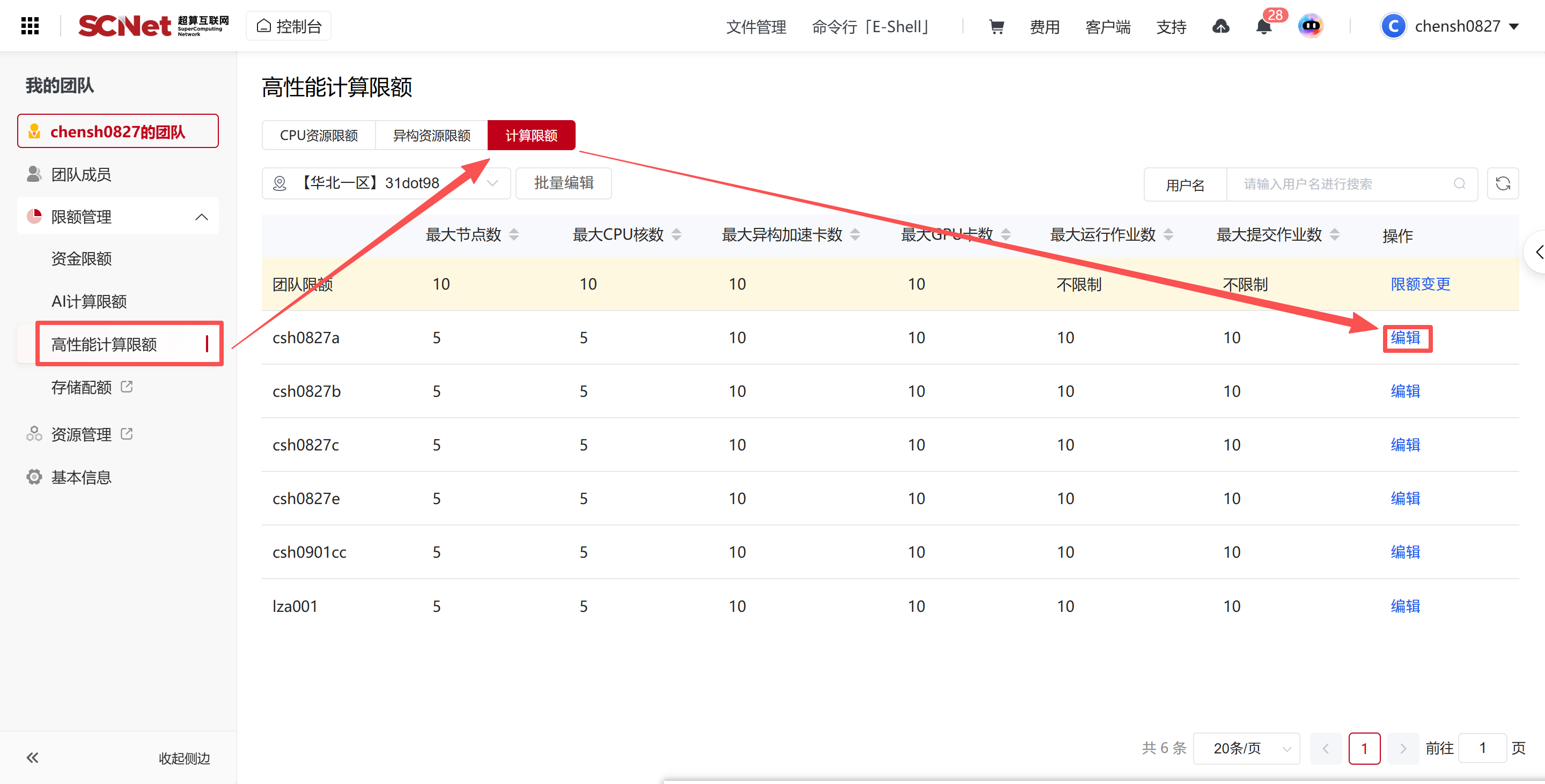Click the refresh table icon

pyautogui.click(x=1503, y=183)
